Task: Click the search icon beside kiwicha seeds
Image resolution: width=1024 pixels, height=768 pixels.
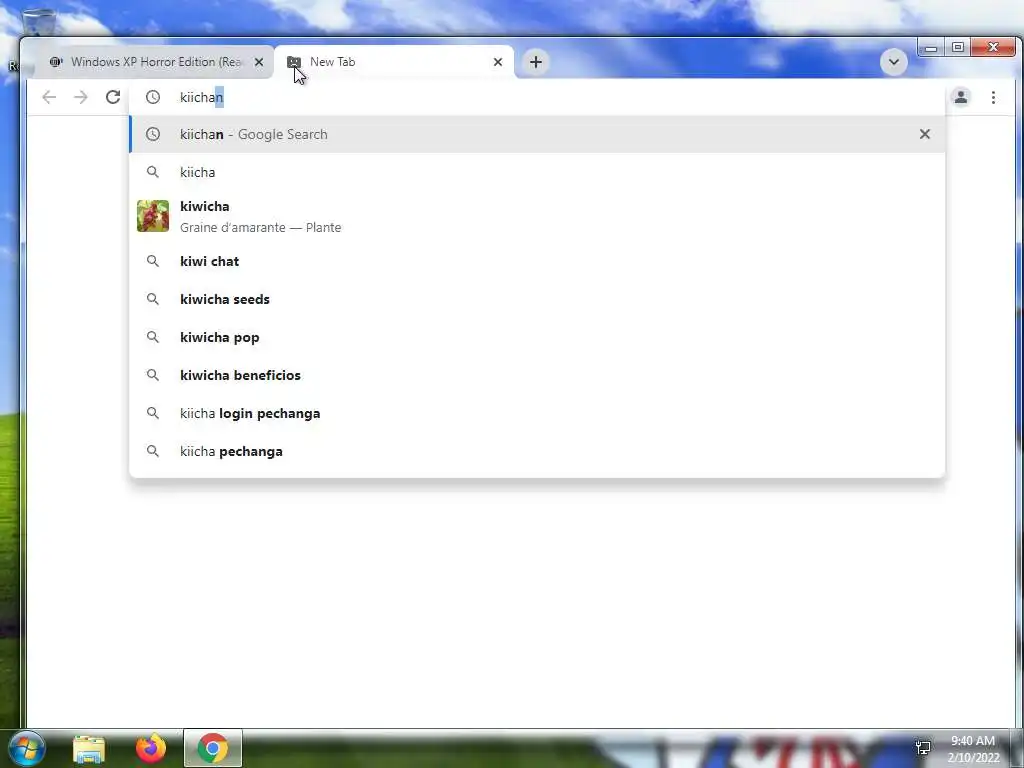Action: [x=153, y=299]
